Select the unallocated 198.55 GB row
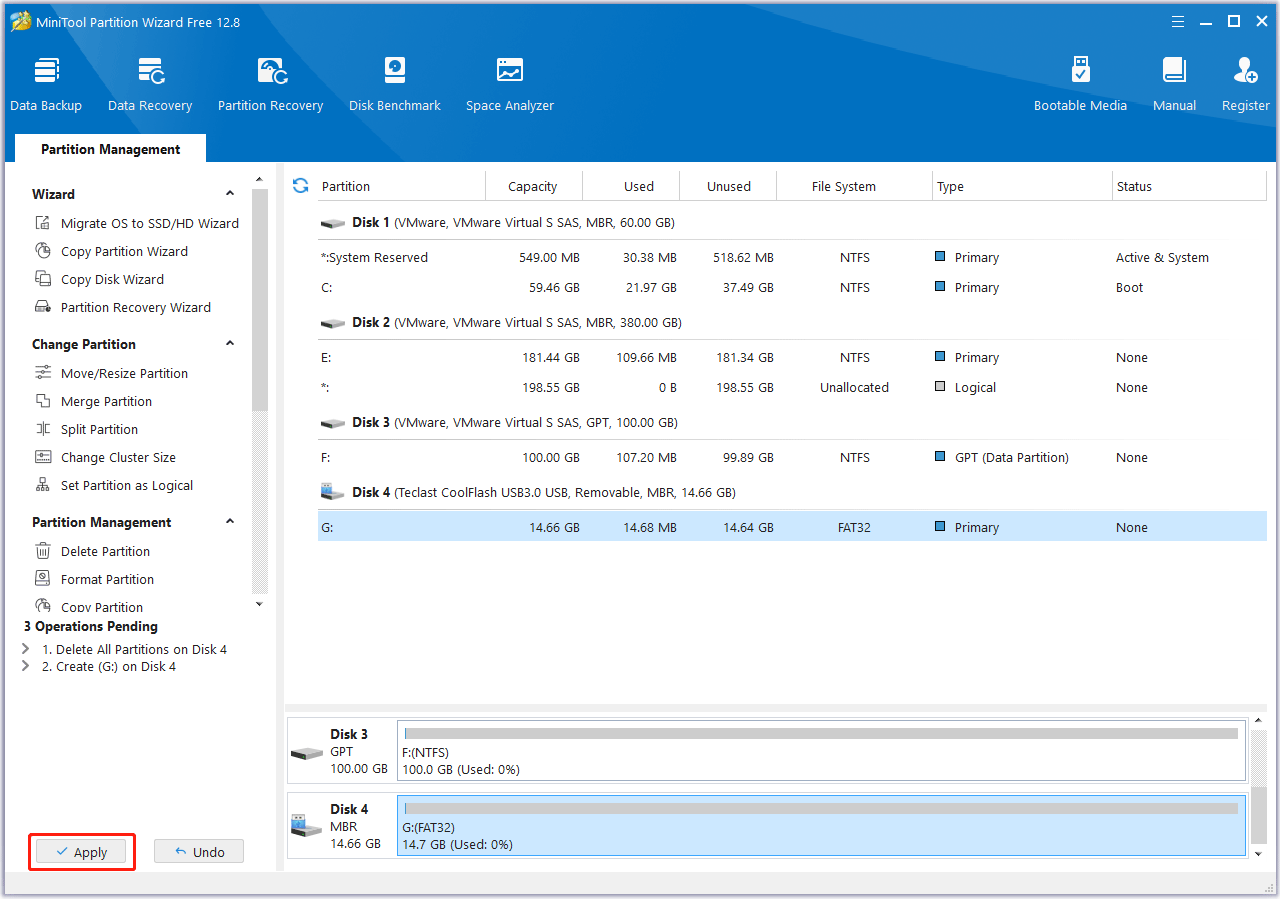This screenshot has height=899, width=1280. 792,387
